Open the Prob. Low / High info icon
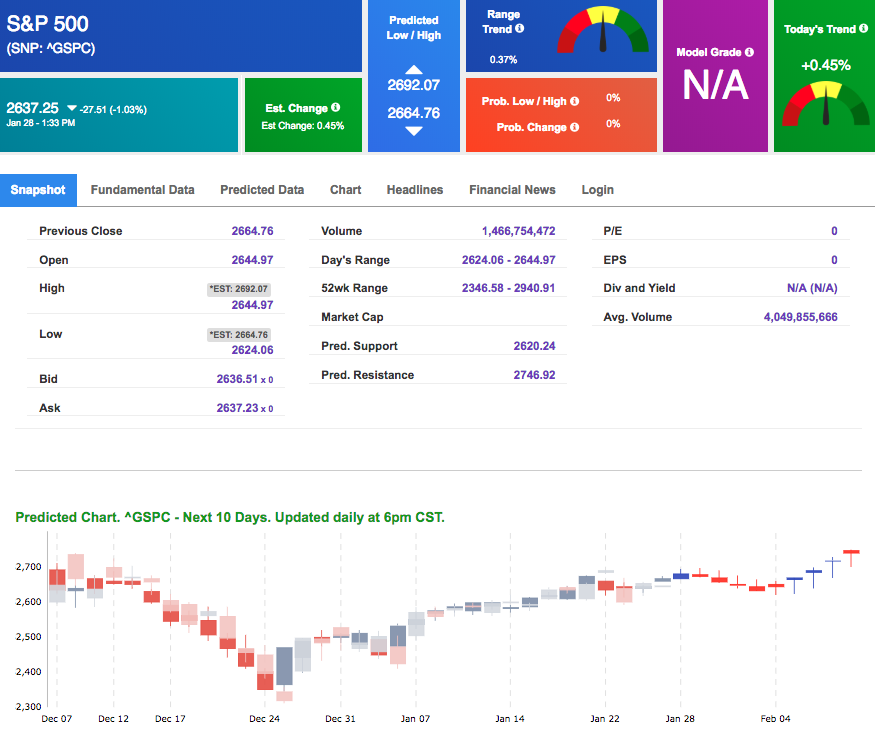 click(x=575, y=101)
